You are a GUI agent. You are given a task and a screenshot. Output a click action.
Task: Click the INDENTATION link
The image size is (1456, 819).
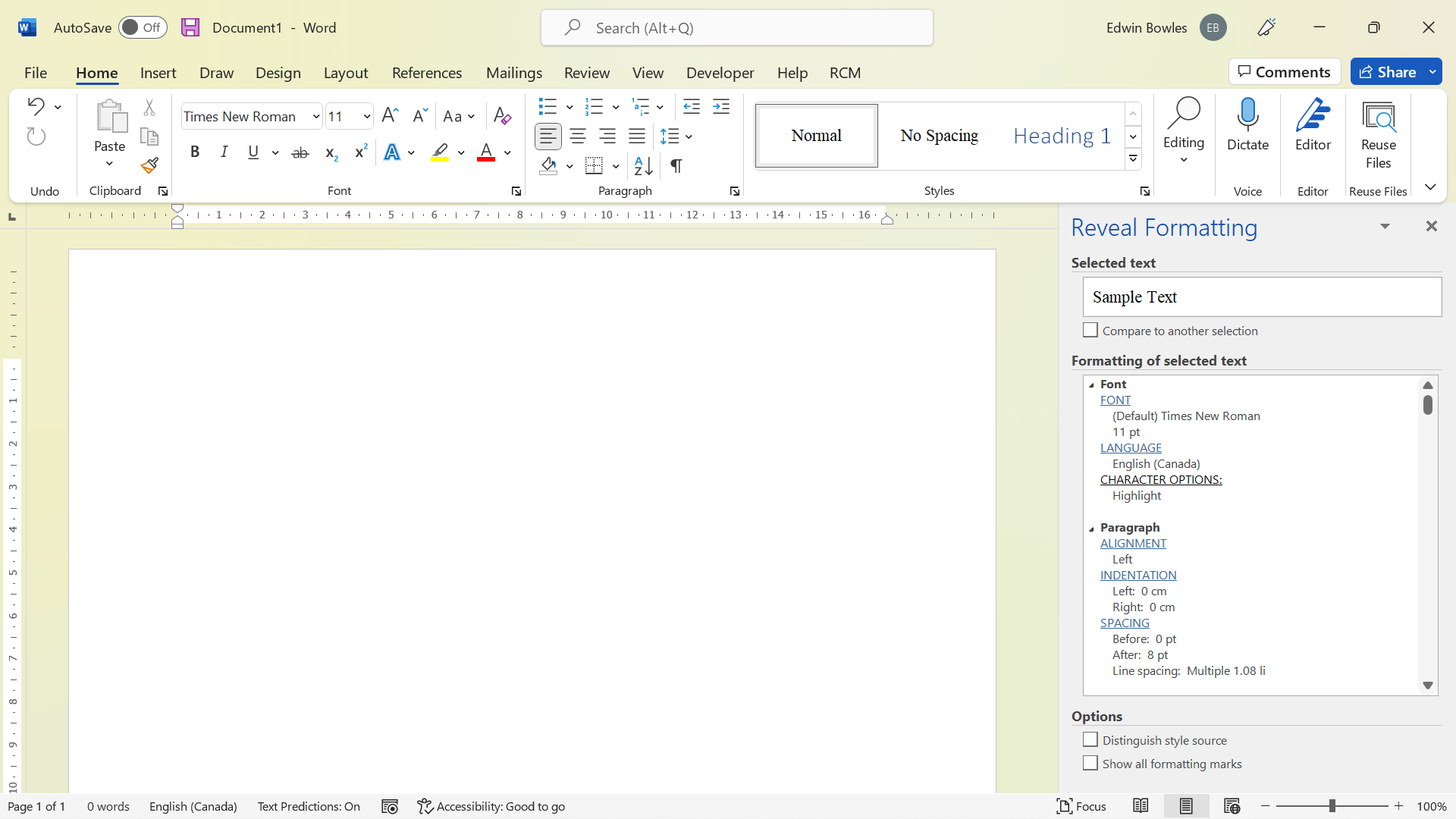[x=1138, y=576]
